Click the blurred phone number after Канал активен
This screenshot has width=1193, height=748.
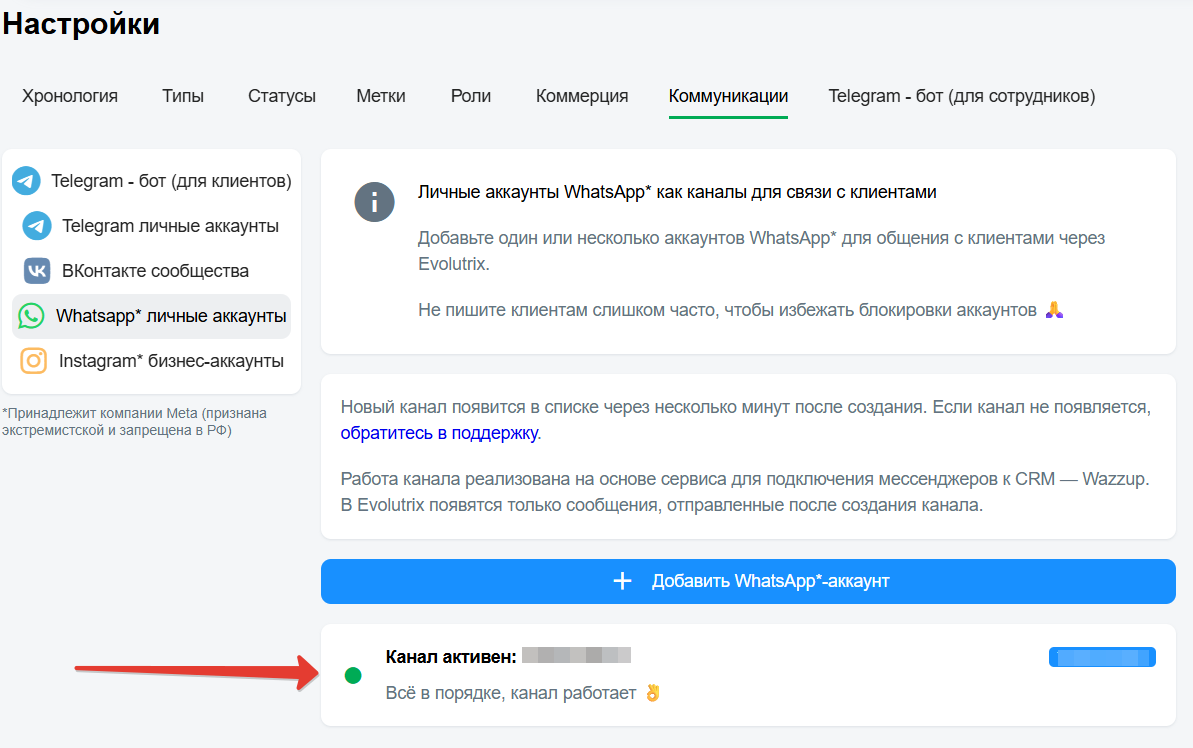[x=577, y=655]
